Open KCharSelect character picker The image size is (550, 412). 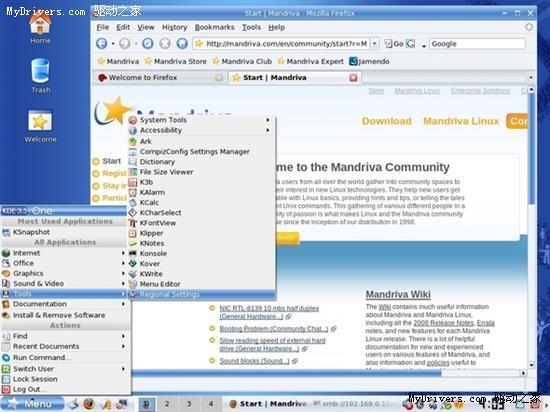click(x=201, y=212)
